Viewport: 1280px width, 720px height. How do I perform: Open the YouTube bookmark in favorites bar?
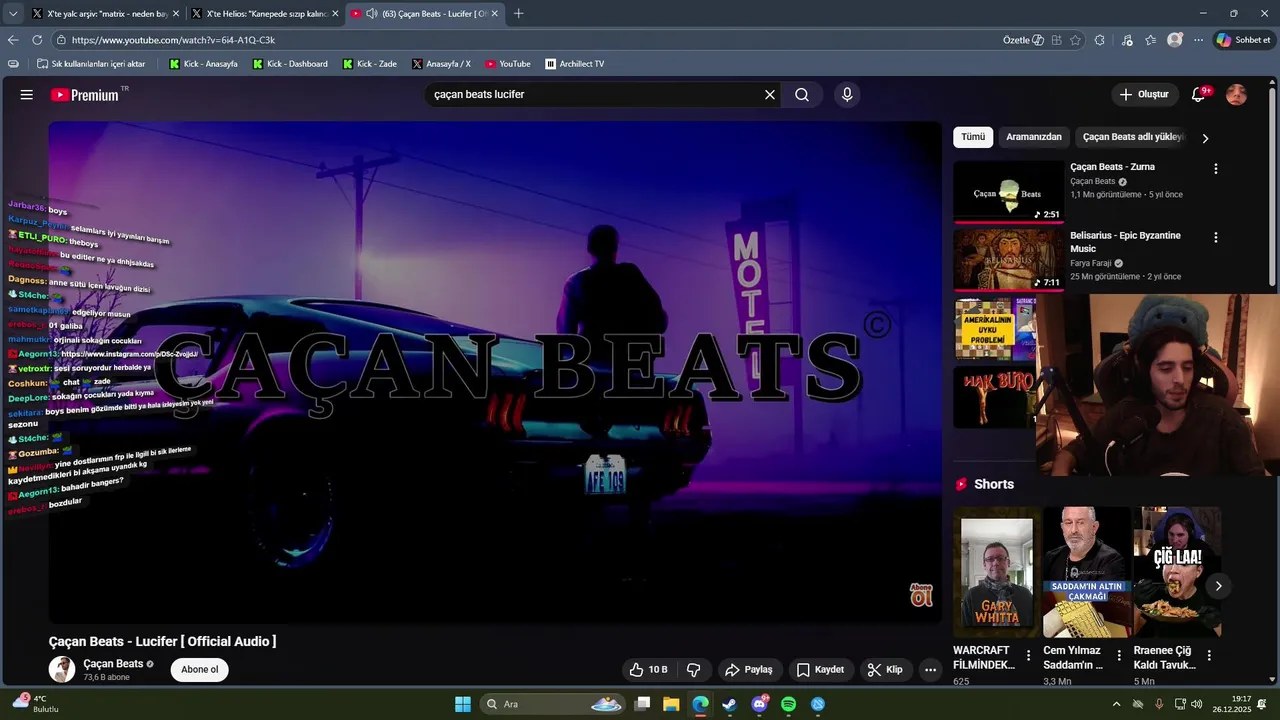tap(508, 64)
